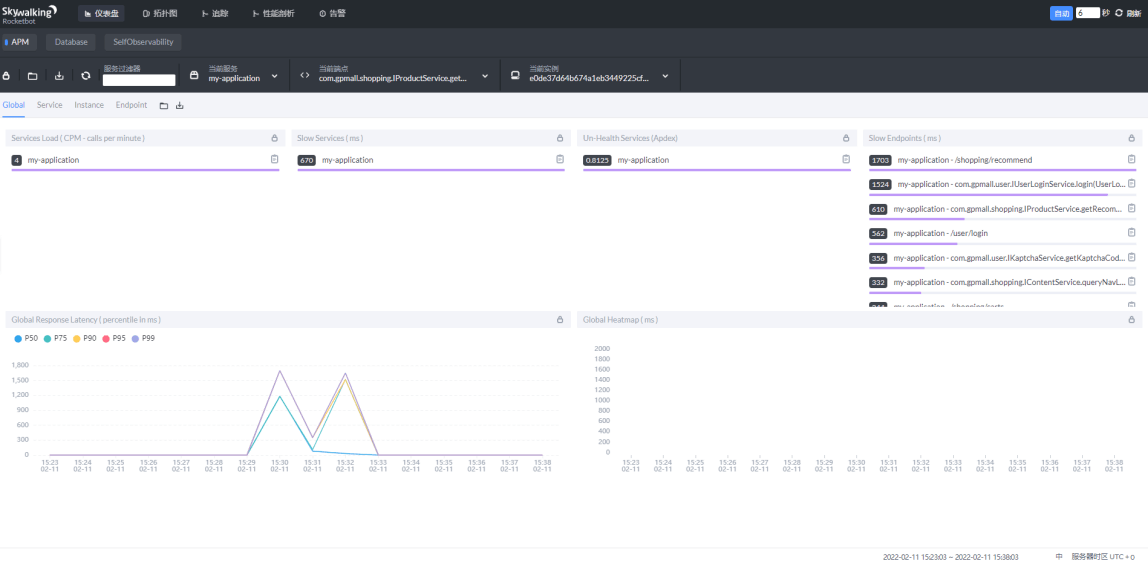Select the Global tab
The image size is (1148, 564).
[x=14, y=105]
